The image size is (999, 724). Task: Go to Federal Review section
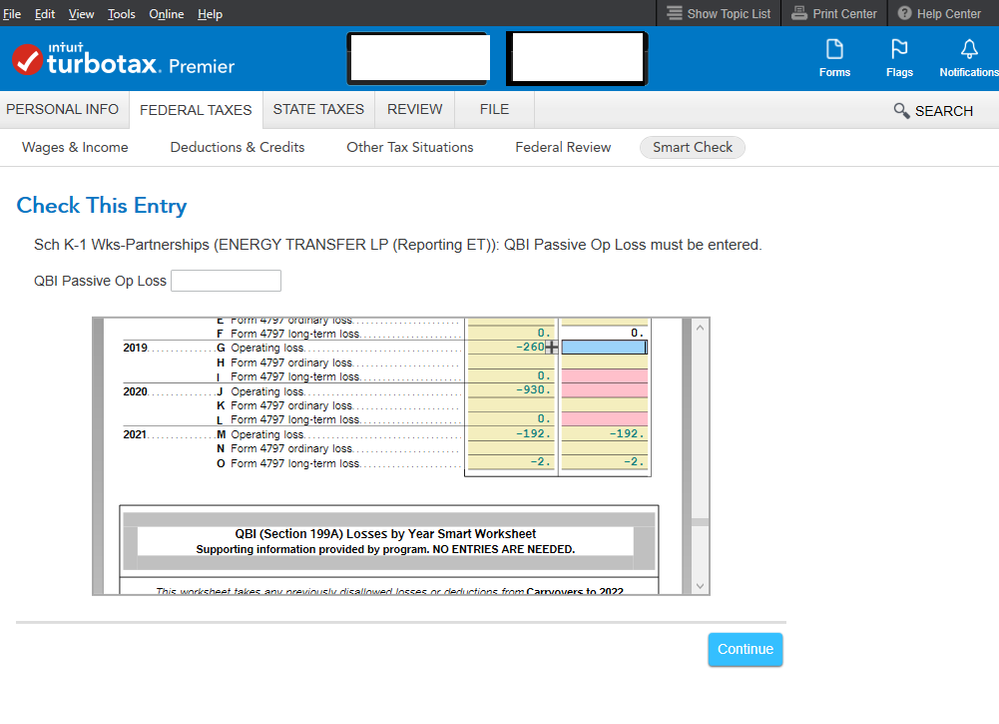coord(563,147)
